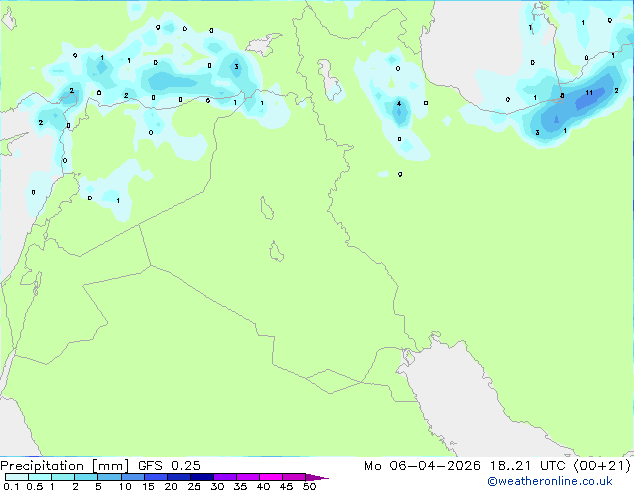634x490 pixels.
Task: Click the 1–2 mm legend swatch
Action: point(63,477)
